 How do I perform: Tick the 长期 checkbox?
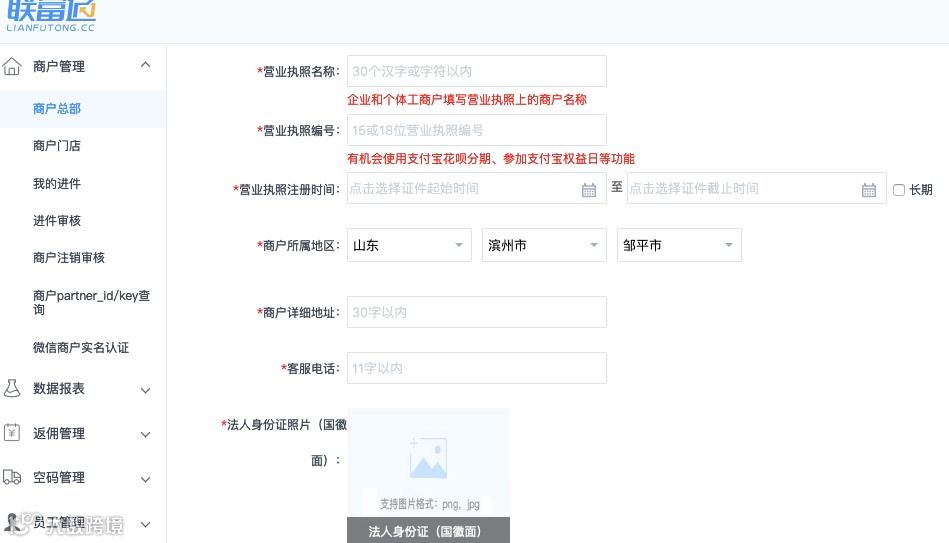(x=899, y=190)
